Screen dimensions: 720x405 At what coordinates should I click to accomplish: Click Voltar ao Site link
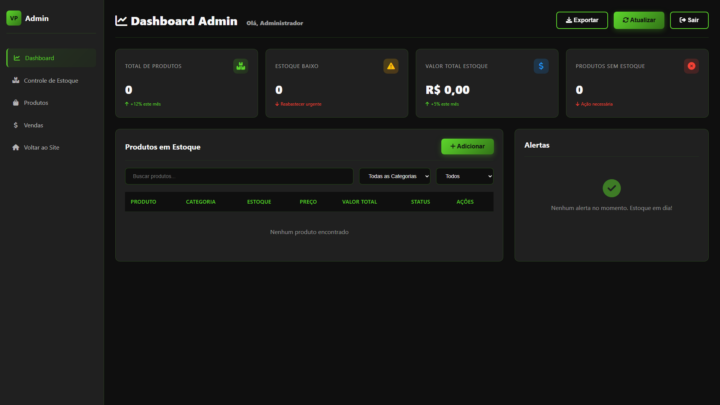[41, 147]
